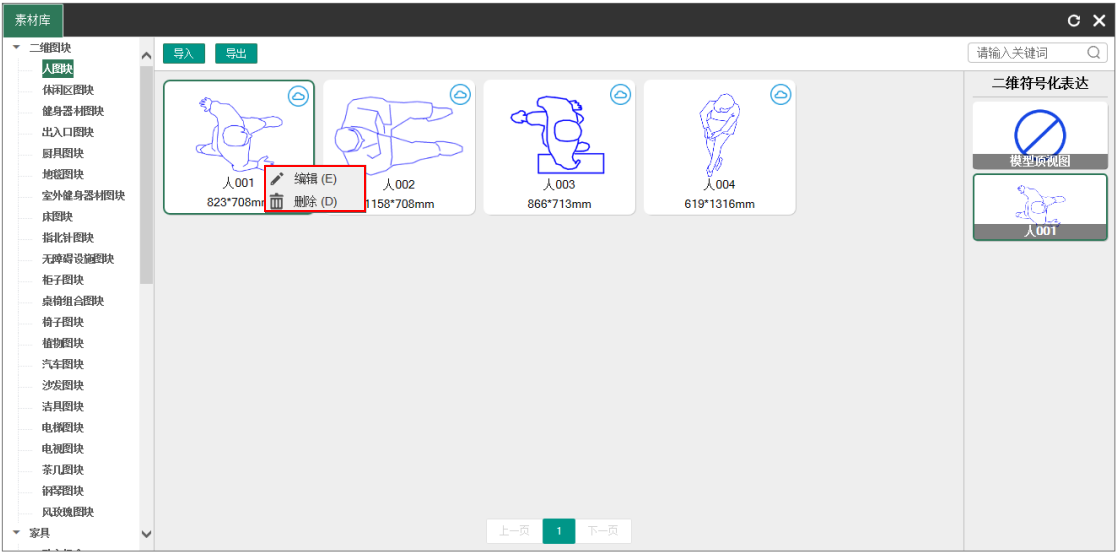The image size is (1119, 554).
Task: Click the 619*1316mm size text
Action: click(x=719, y=204)
